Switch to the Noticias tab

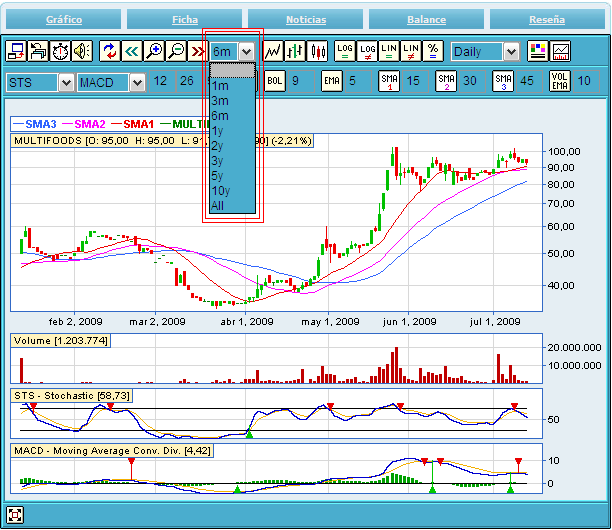tap(306, 19)
